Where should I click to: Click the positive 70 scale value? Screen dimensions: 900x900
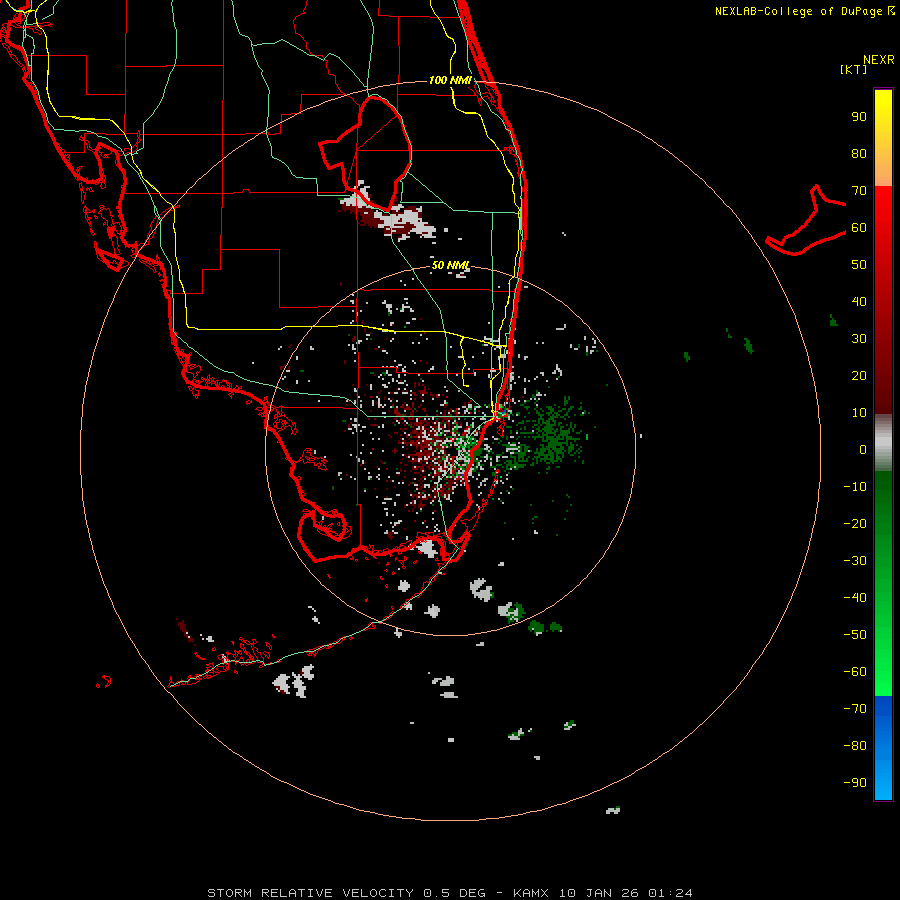pyautogui.click(x=859, y=191)
